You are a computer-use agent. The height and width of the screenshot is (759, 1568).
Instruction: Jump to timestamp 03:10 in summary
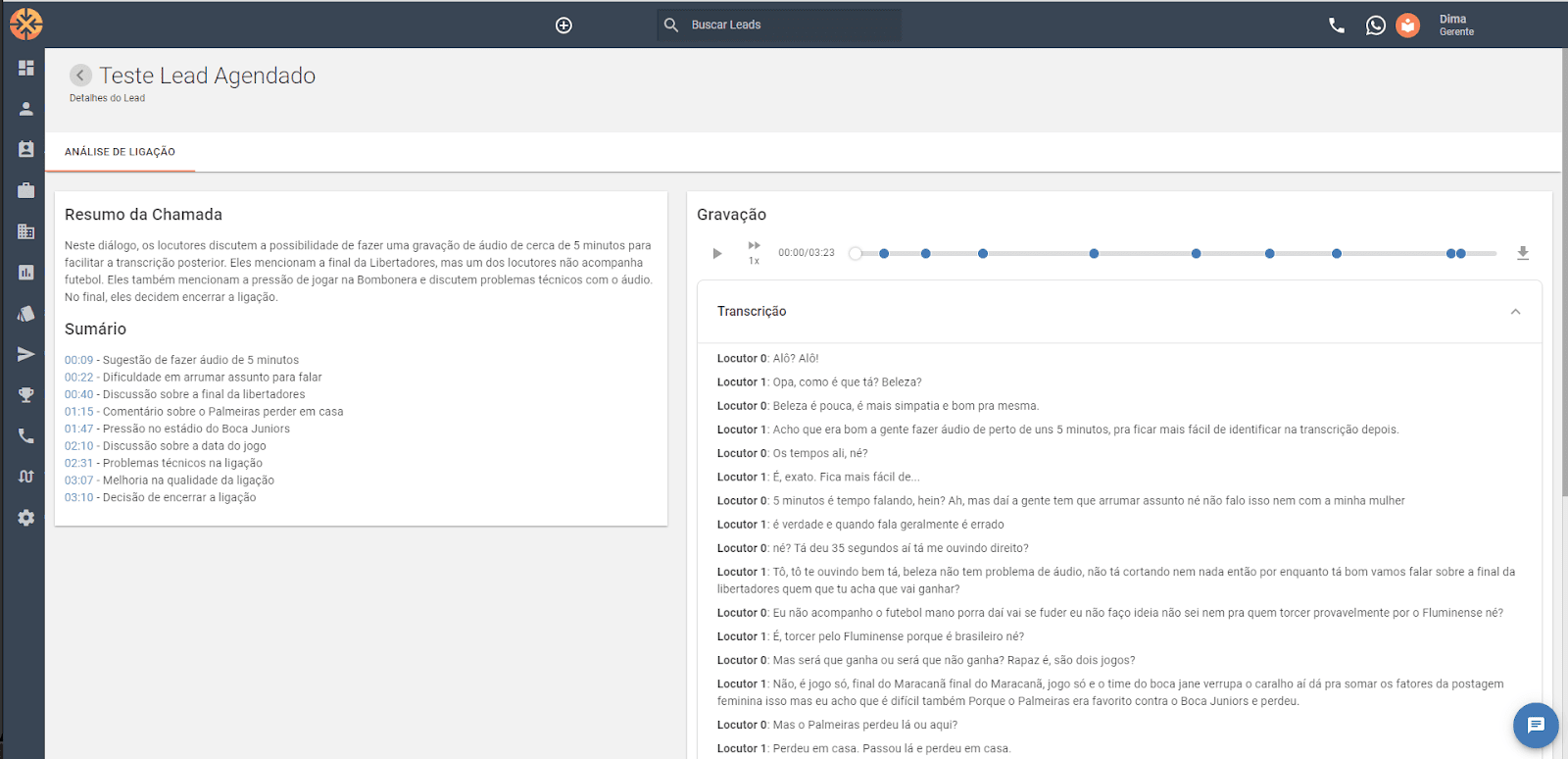[x=78, y=497]
